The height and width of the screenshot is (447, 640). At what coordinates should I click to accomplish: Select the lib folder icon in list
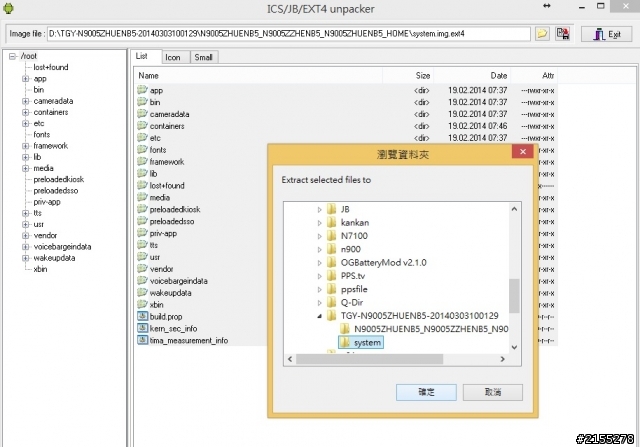point(142,173)
